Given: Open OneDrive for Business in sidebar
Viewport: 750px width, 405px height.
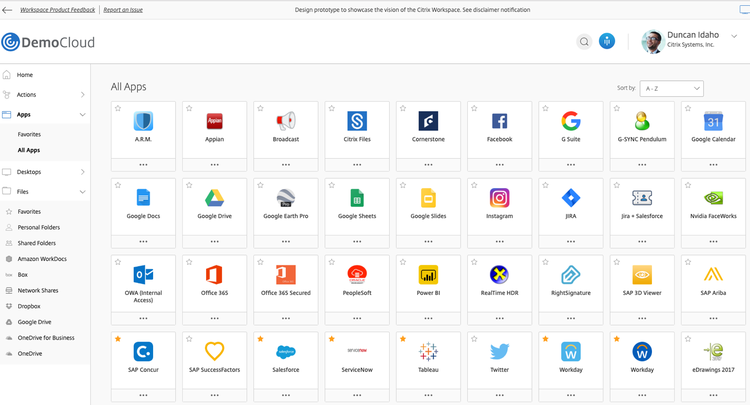Looking at the screenshot, I should [x=46, y=338].
